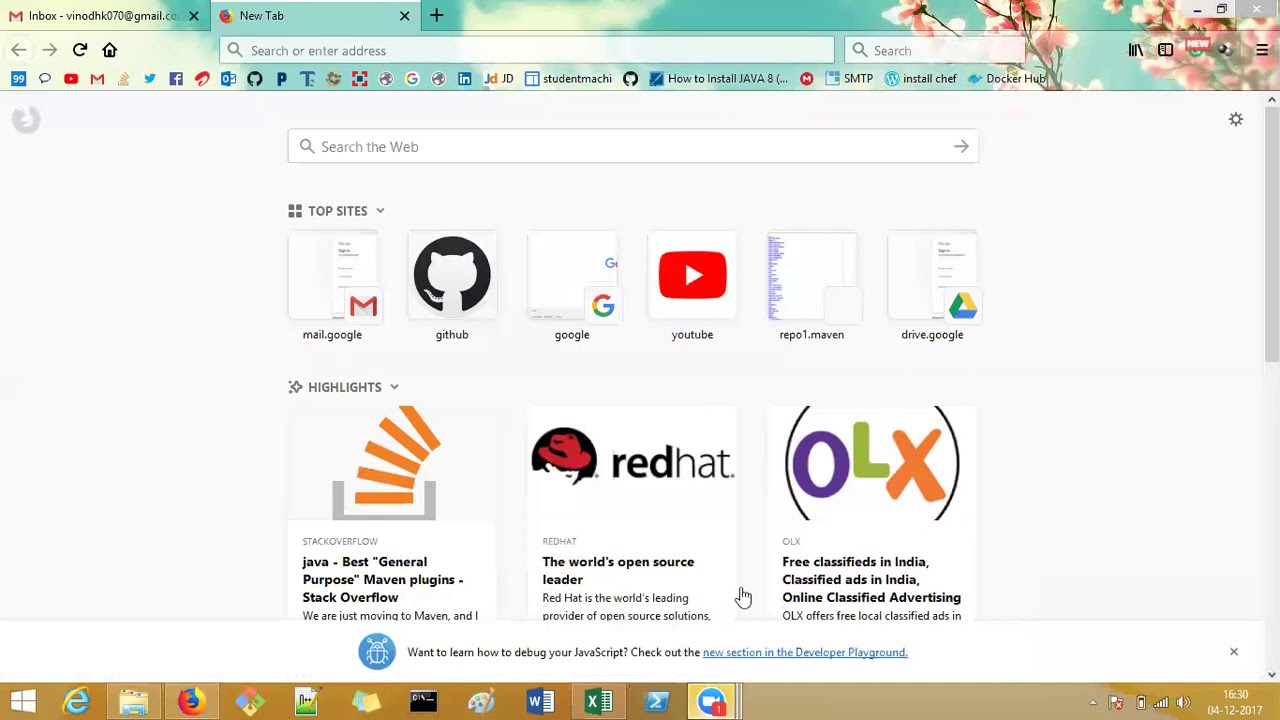Switch to Firefox in taskbar

[191, 702]
